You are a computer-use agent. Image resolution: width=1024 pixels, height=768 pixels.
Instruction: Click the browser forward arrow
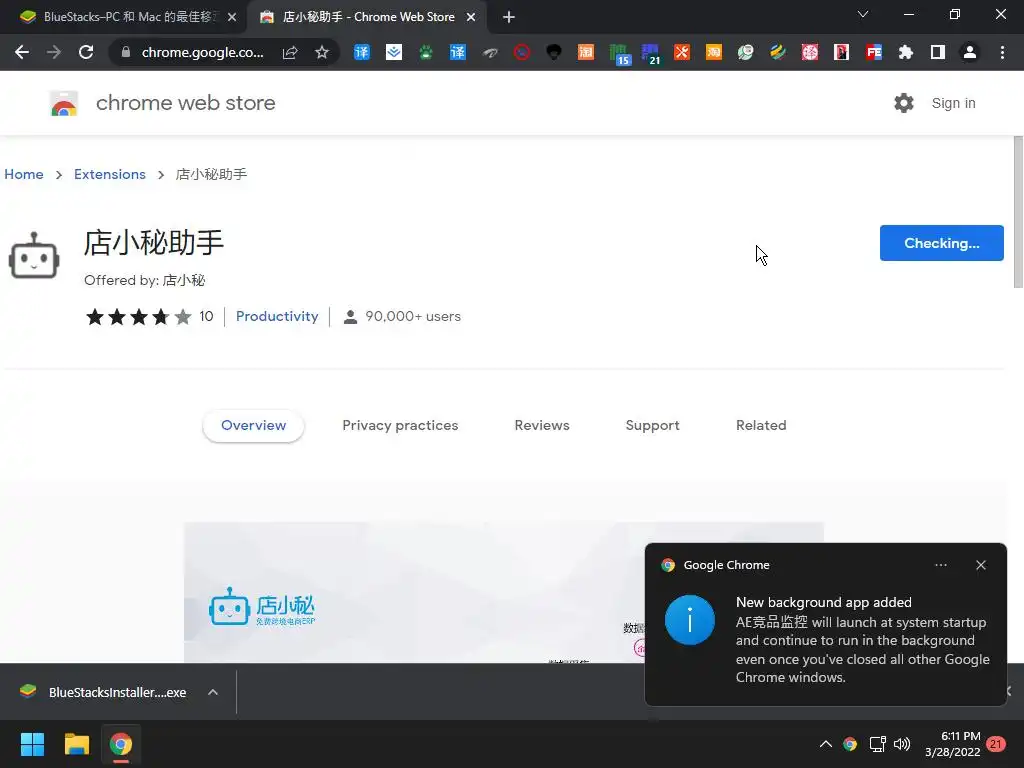click(54, 52)
